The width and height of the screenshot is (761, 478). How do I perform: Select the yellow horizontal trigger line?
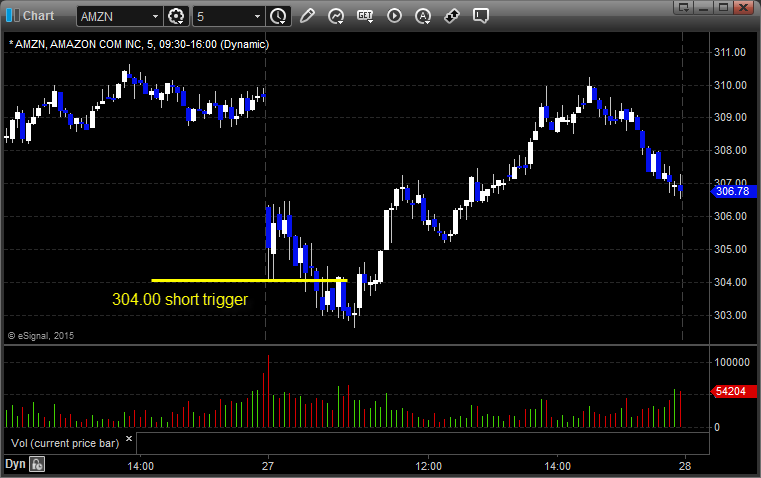tap(249, 280)
